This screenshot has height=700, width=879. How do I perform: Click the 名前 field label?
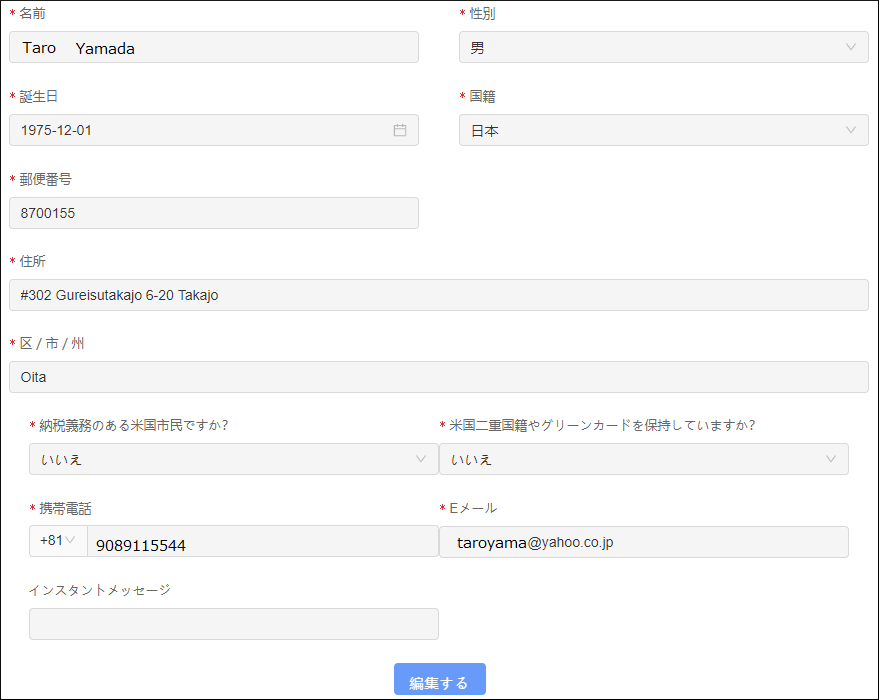[32, 14]
